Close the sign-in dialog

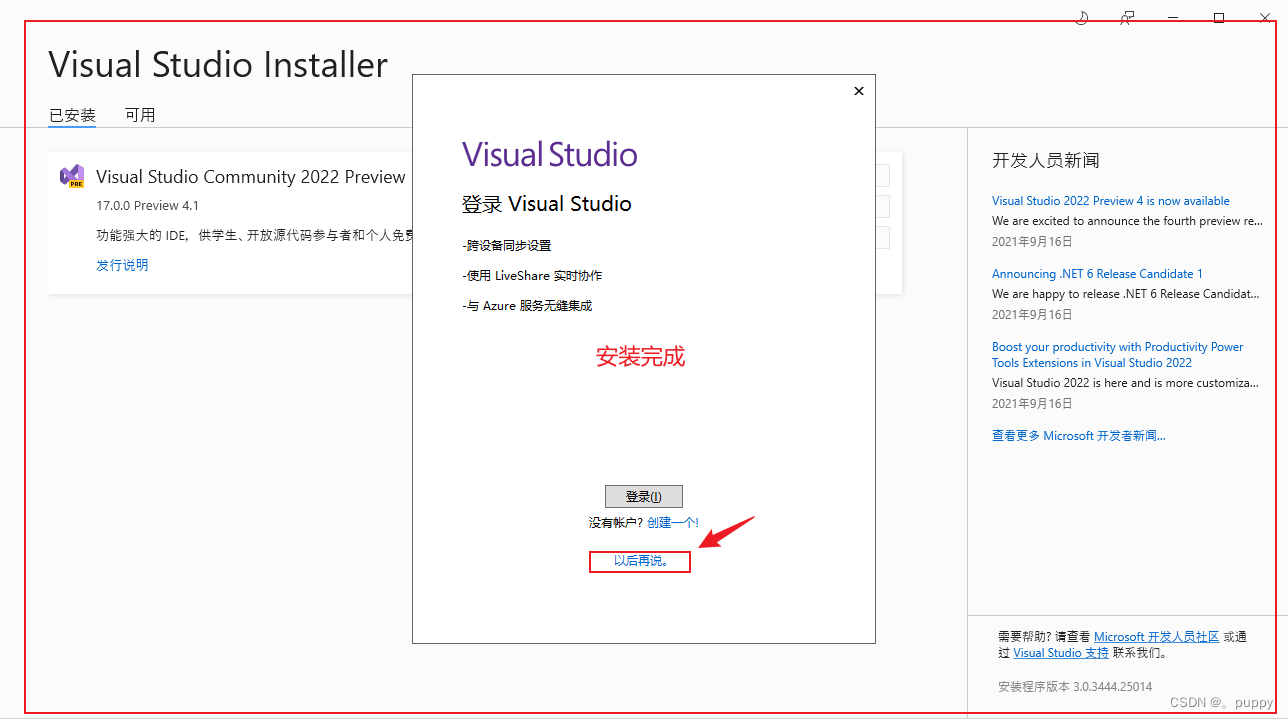tap(858, 90)
